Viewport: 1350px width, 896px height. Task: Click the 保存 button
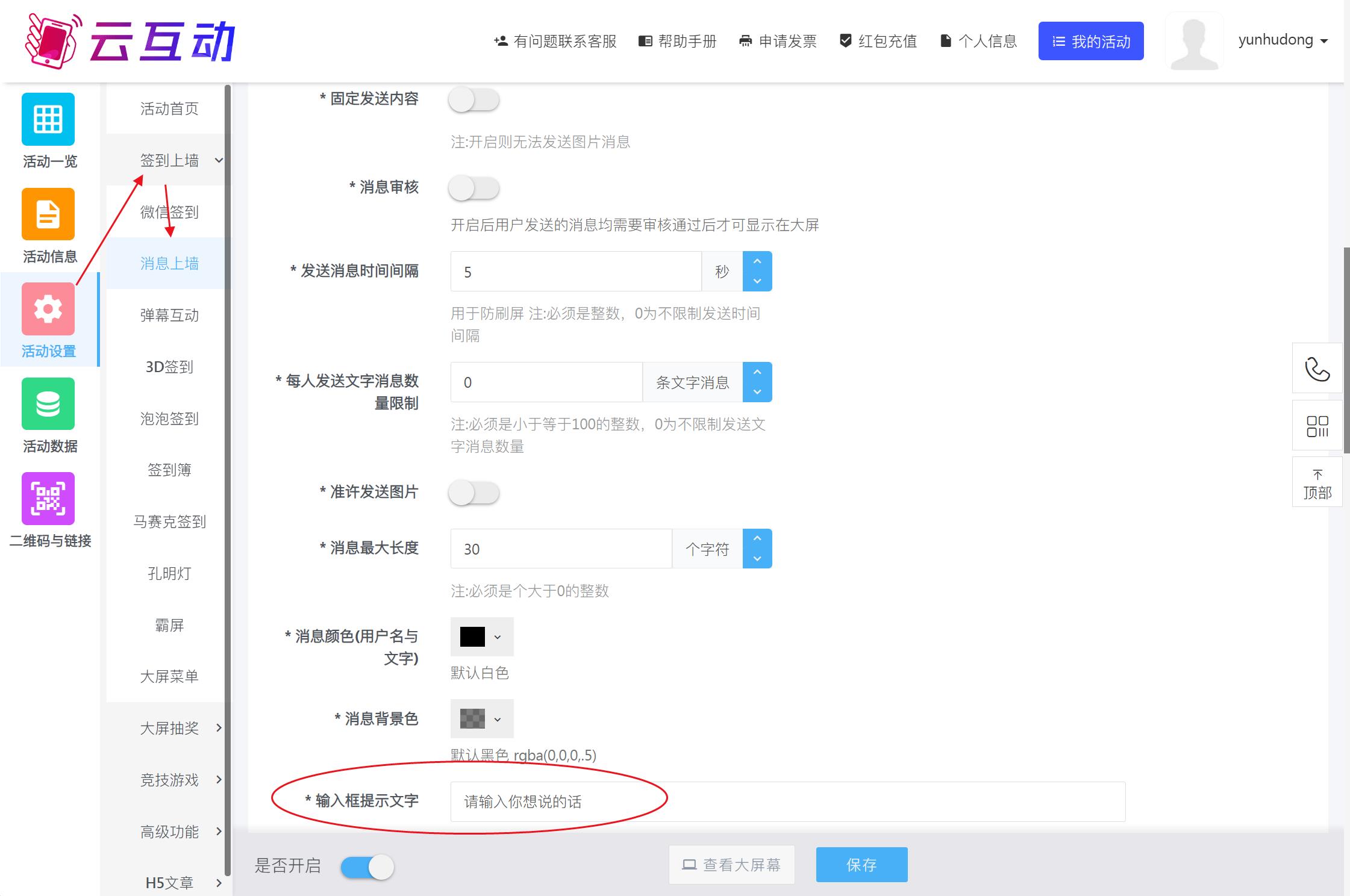coord(861,865)
